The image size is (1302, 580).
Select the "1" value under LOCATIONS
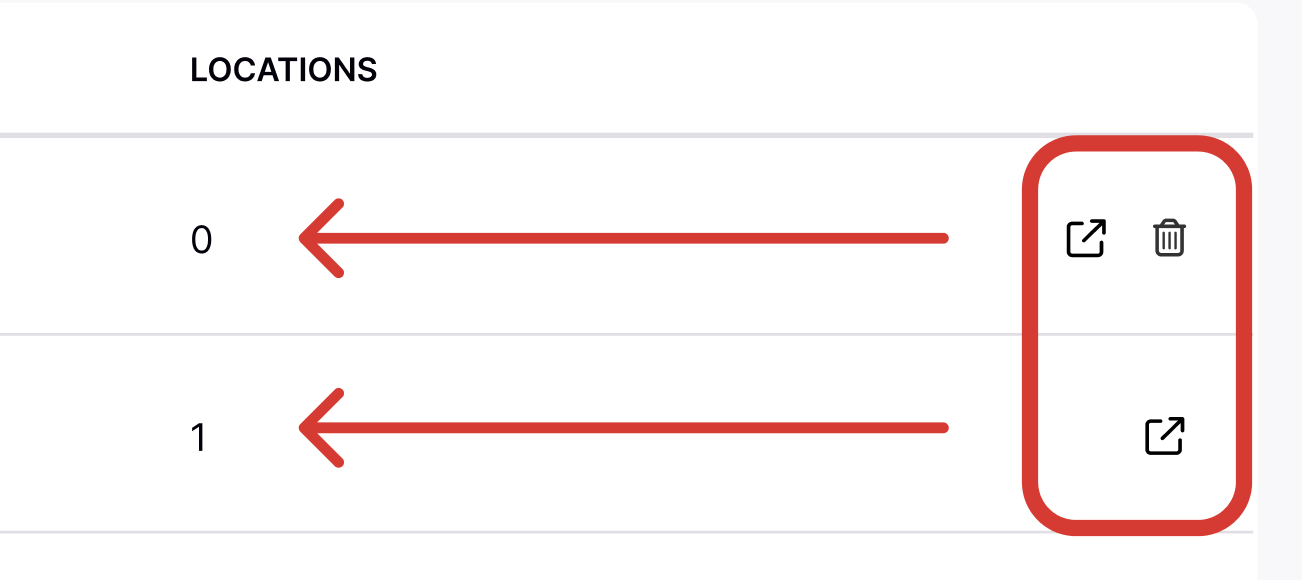click(x=199, y=438)
